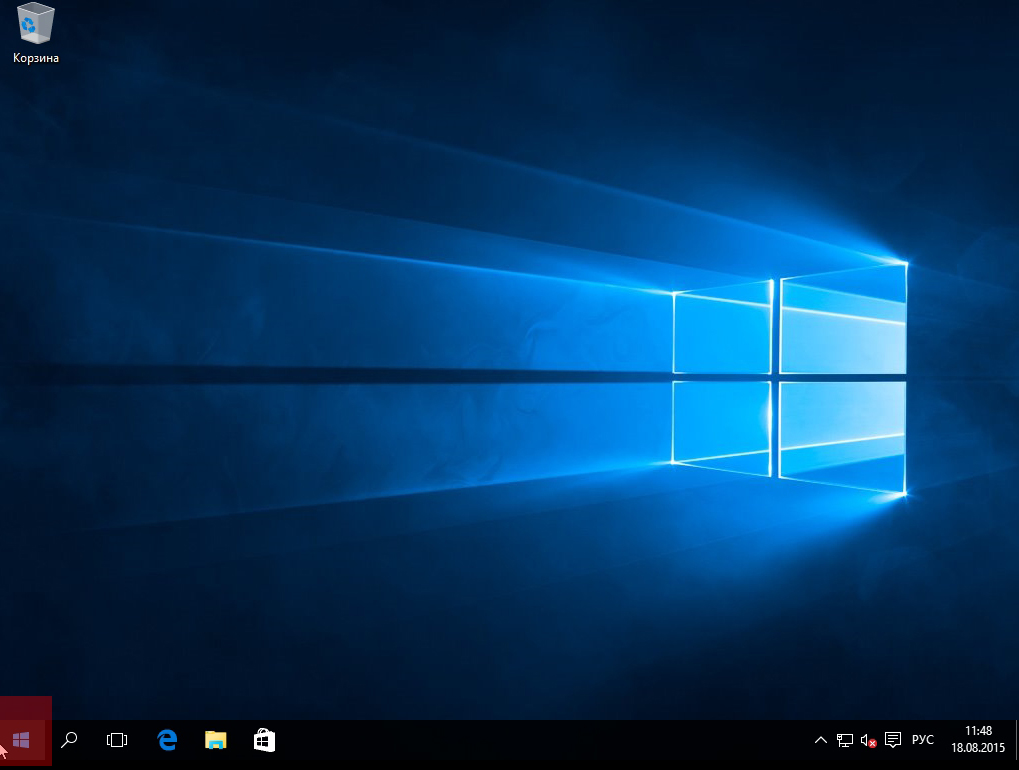This screenshot has width=1019, height=770.
Task: Click the Show desktop strip
Action: 1016,740
